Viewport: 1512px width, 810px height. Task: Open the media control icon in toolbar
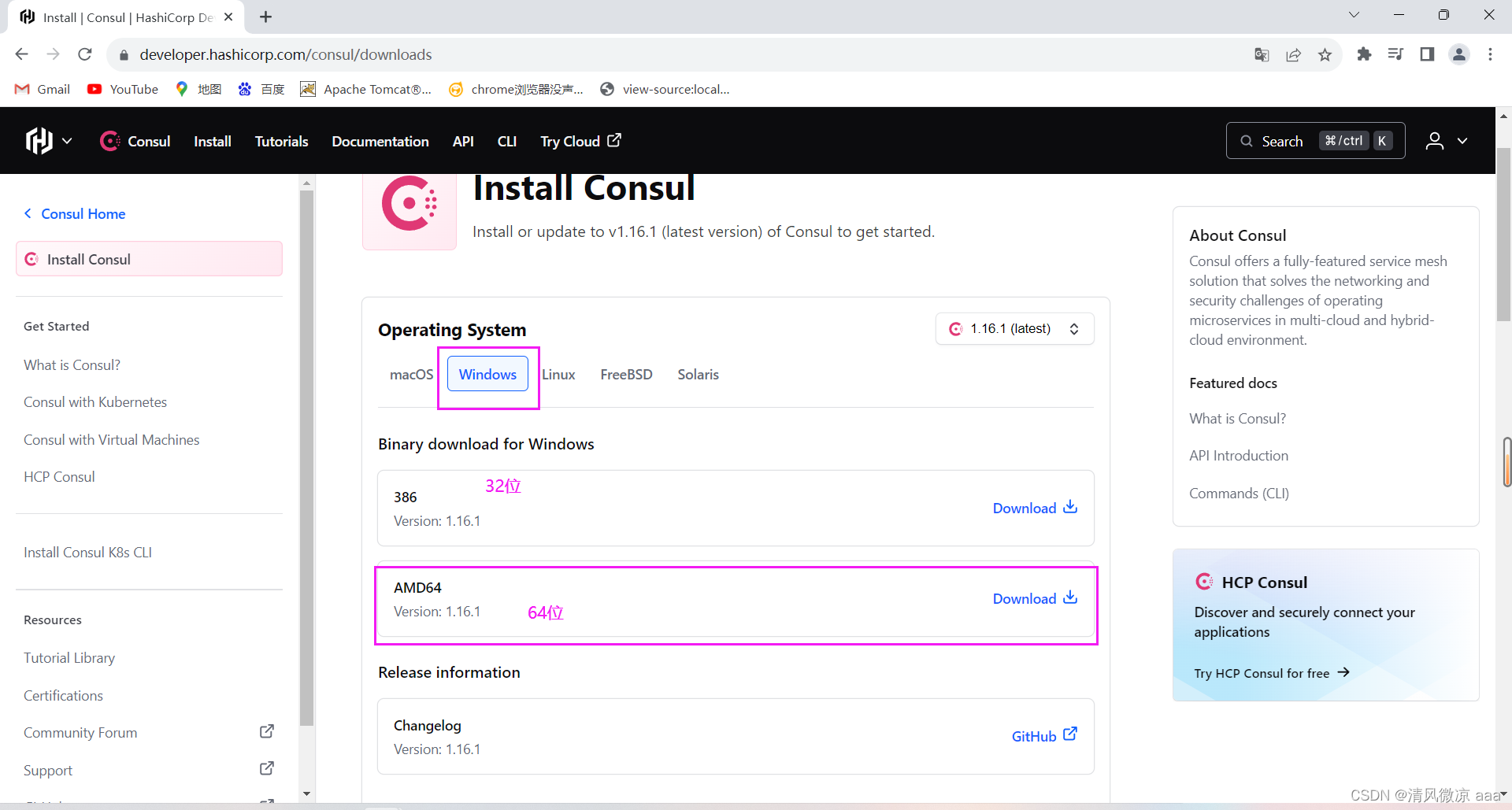pos(1395,54)
